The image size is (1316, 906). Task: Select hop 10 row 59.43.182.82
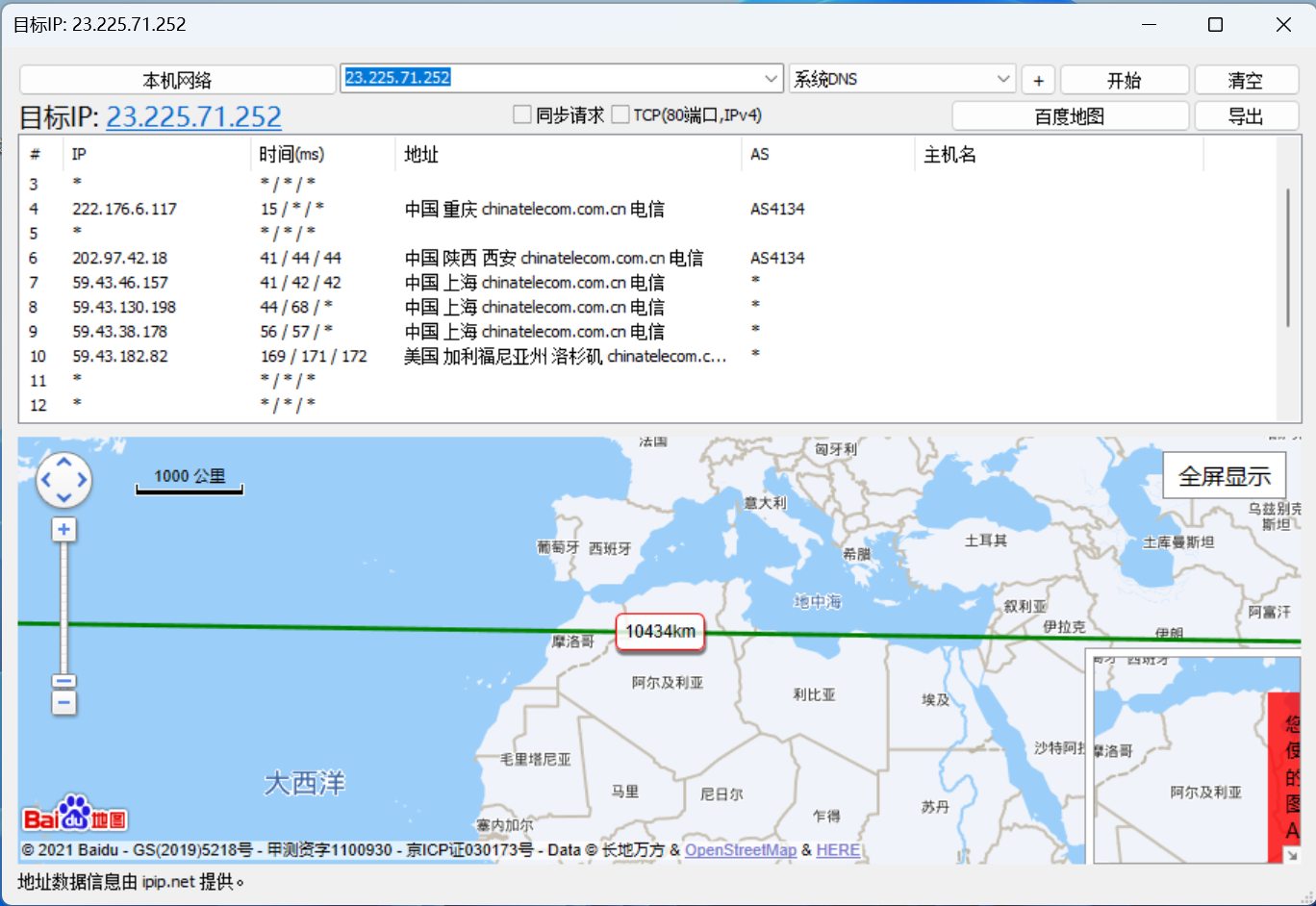click(120, 356)
